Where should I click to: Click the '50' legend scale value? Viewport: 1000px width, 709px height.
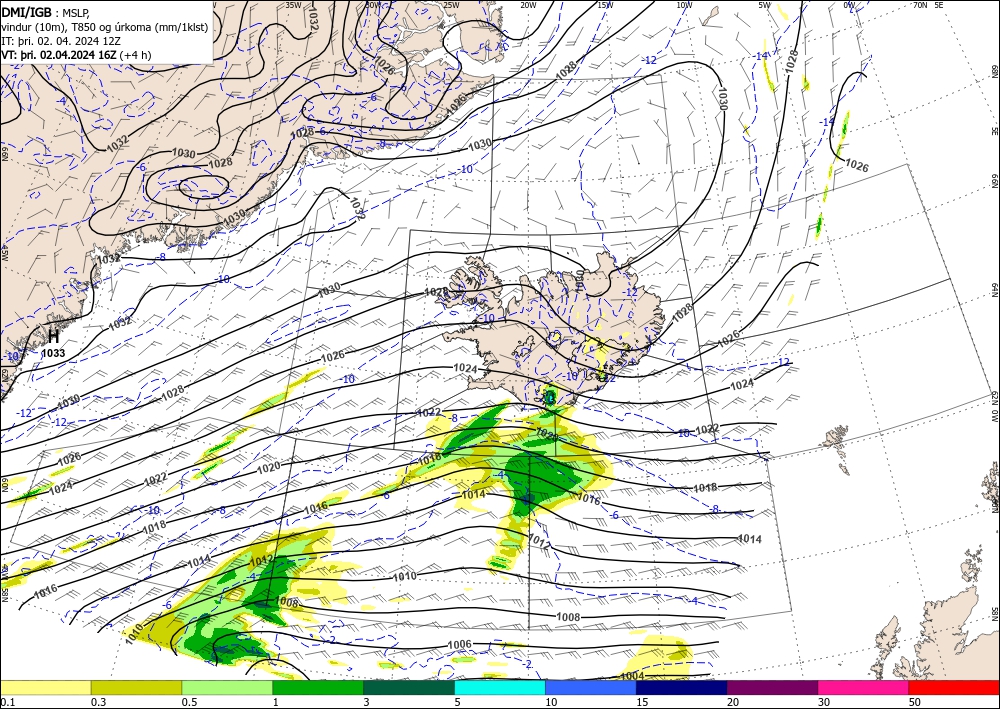(915, 702)
